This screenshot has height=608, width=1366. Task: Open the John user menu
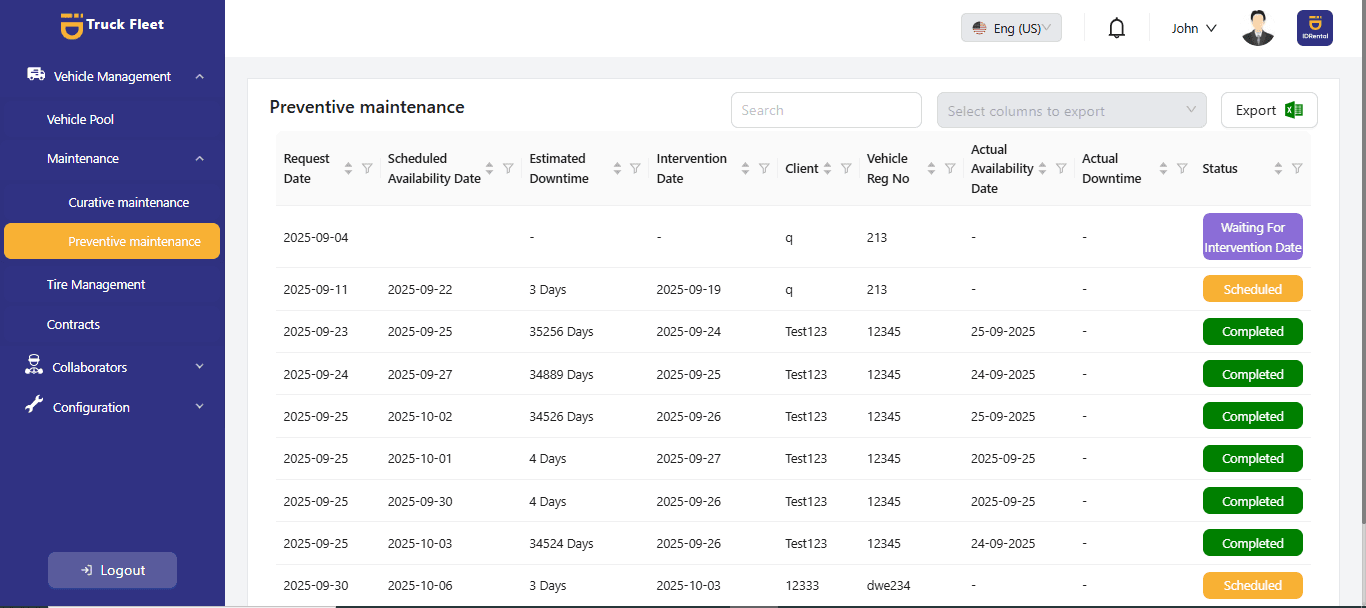[x=1194, y=28]
